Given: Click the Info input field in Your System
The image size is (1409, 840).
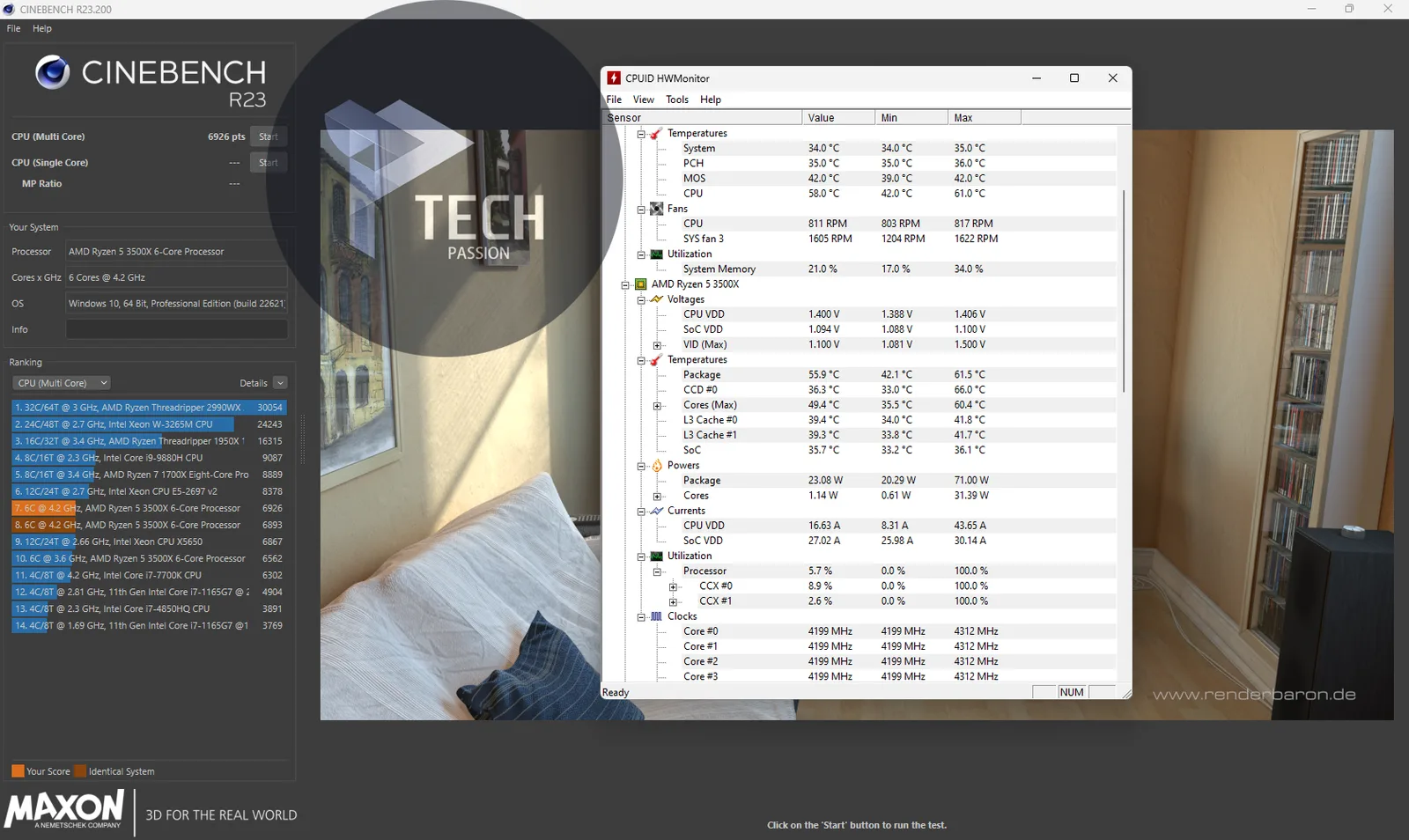Looking at the screenshot, I should 177,329.
